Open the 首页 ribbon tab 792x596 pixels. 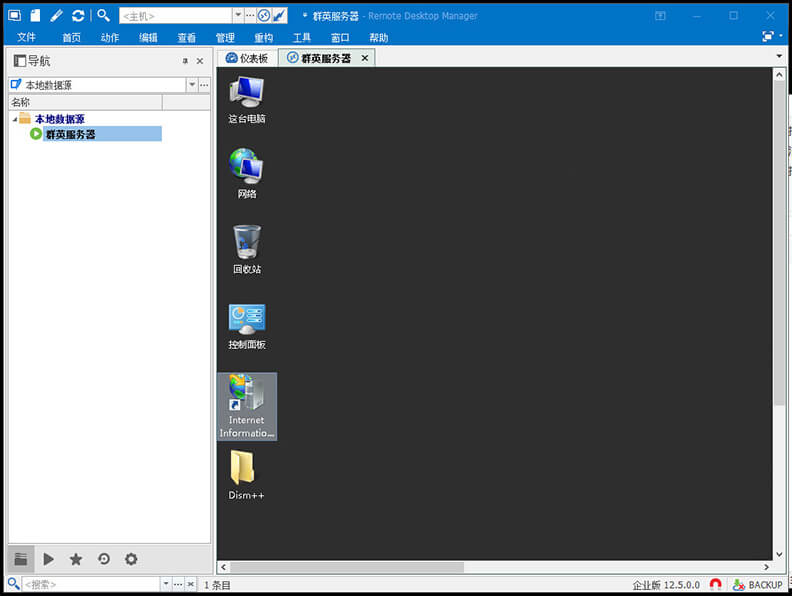tap(71, 37)
